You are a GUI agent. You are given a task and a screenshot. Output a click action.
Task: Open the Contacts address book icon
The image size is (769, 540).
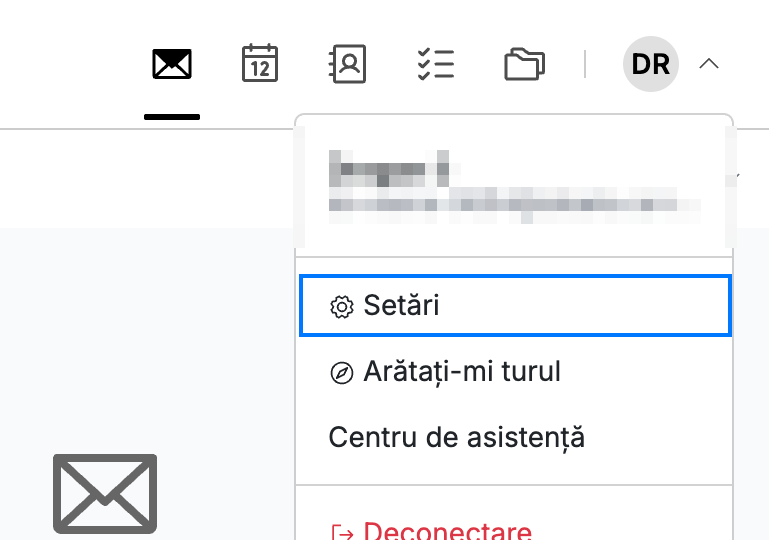[347, 64]
